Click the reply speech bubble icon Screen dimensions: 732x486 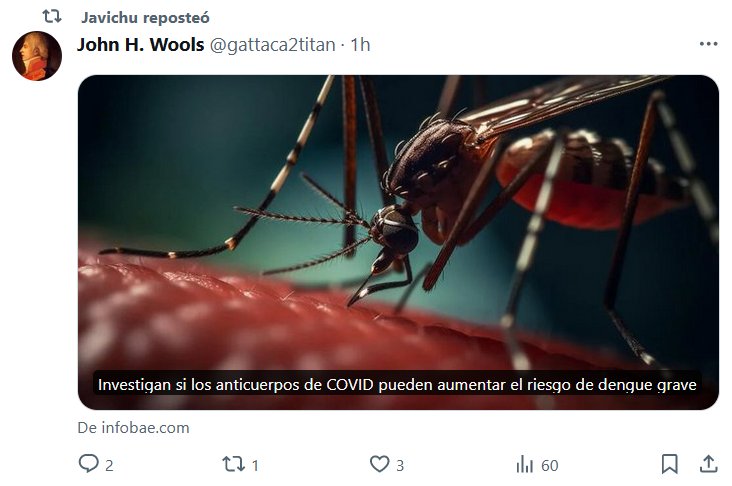[x=88, y=464]
